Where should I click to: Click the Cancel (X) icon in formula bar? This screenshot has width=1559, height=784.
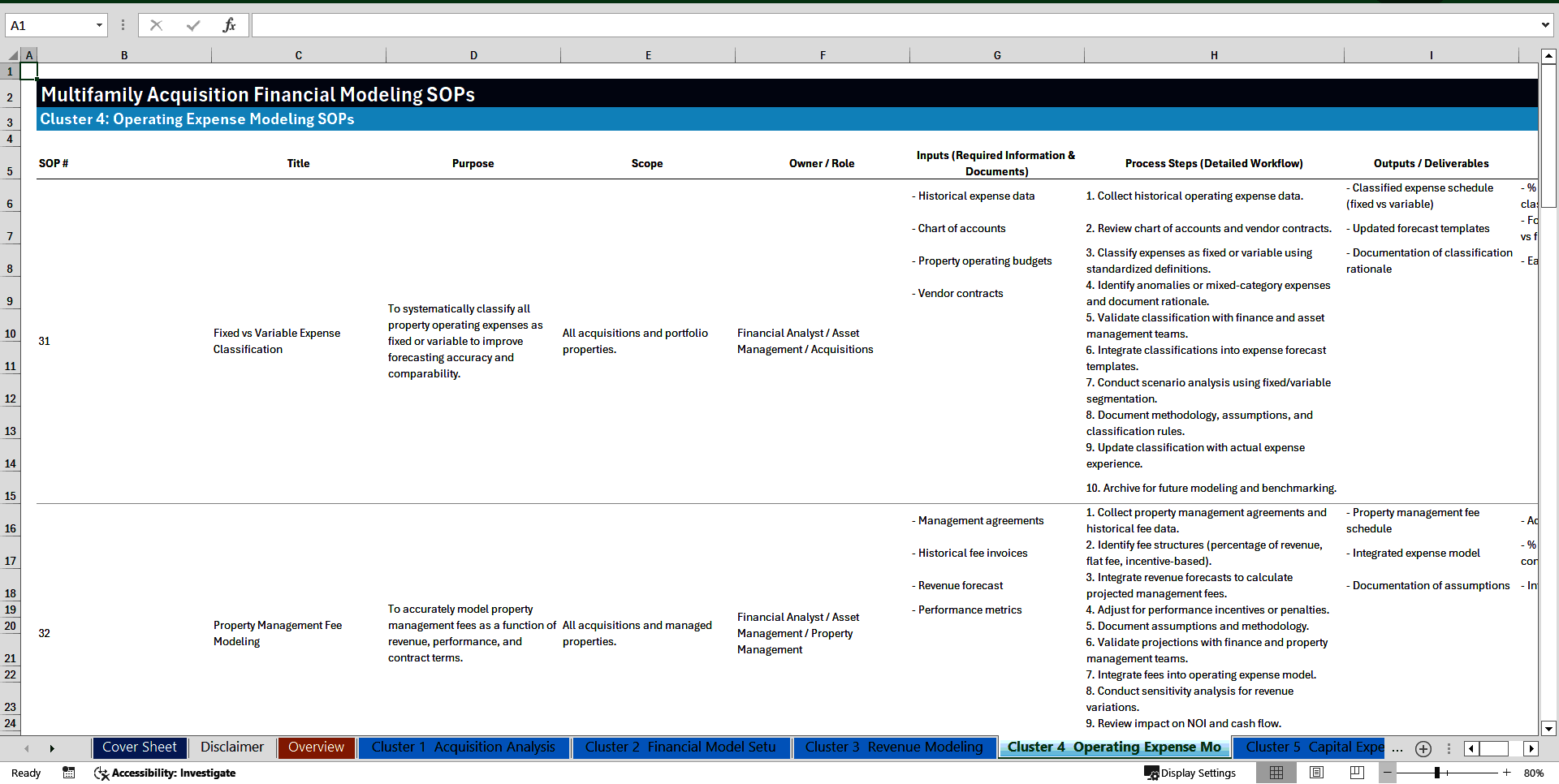tap(156, 24)
